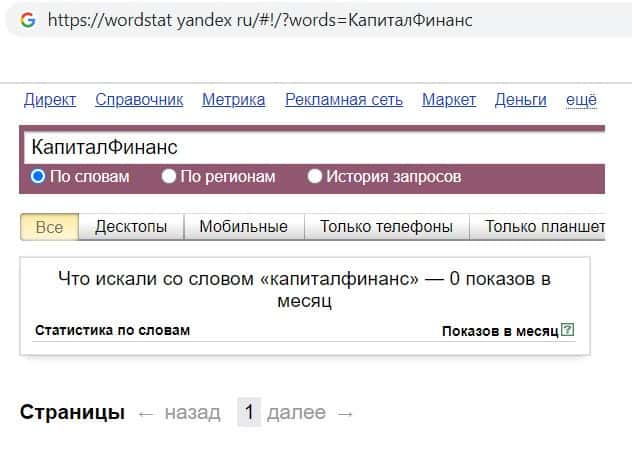Click the browser address bar URL

coord(259,19)
